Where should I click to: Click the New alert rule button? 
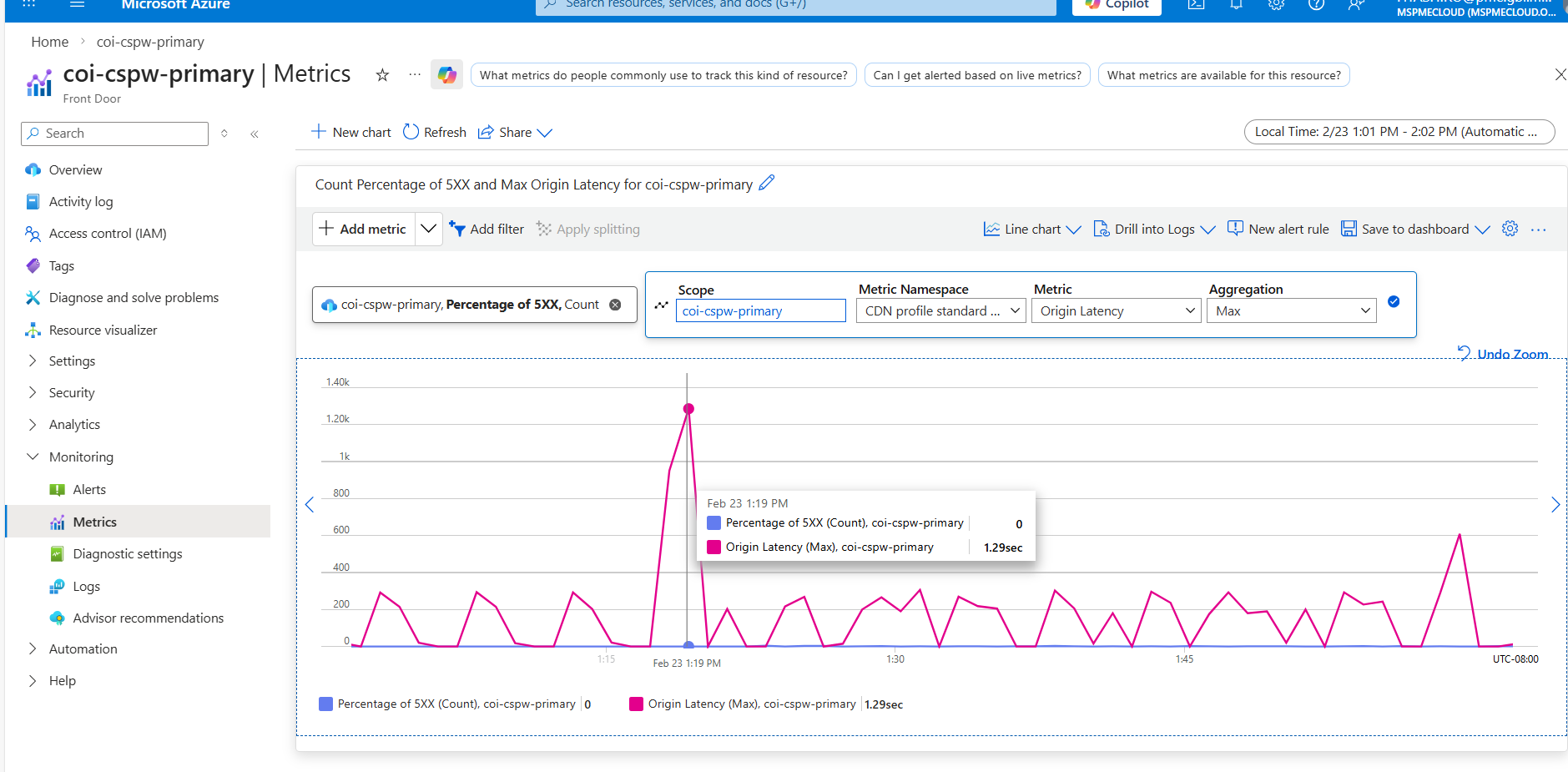[1278, 229]
